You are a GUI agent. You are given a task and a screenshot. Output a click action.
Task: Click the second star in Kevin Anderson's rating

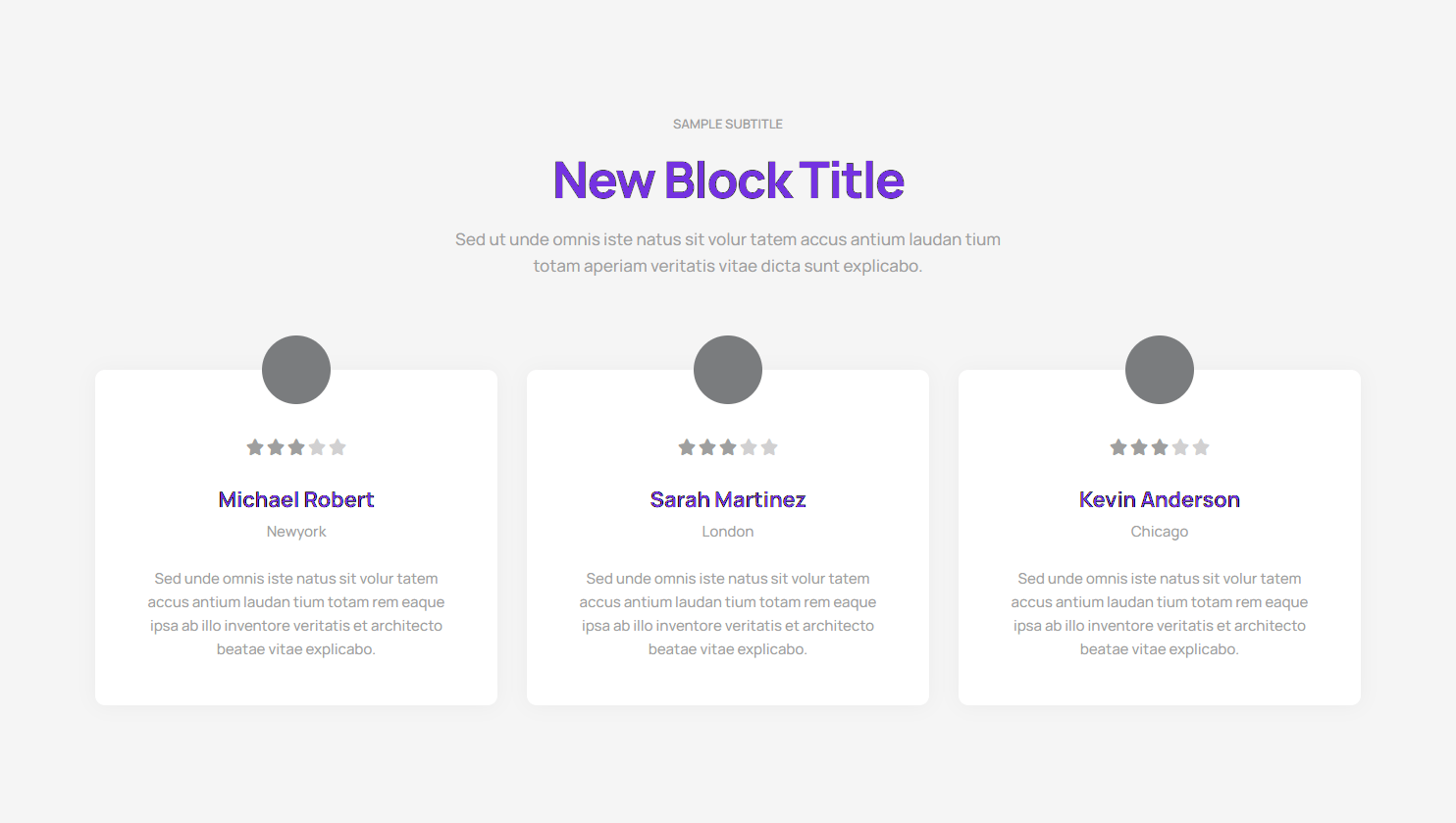(1139, 447)
